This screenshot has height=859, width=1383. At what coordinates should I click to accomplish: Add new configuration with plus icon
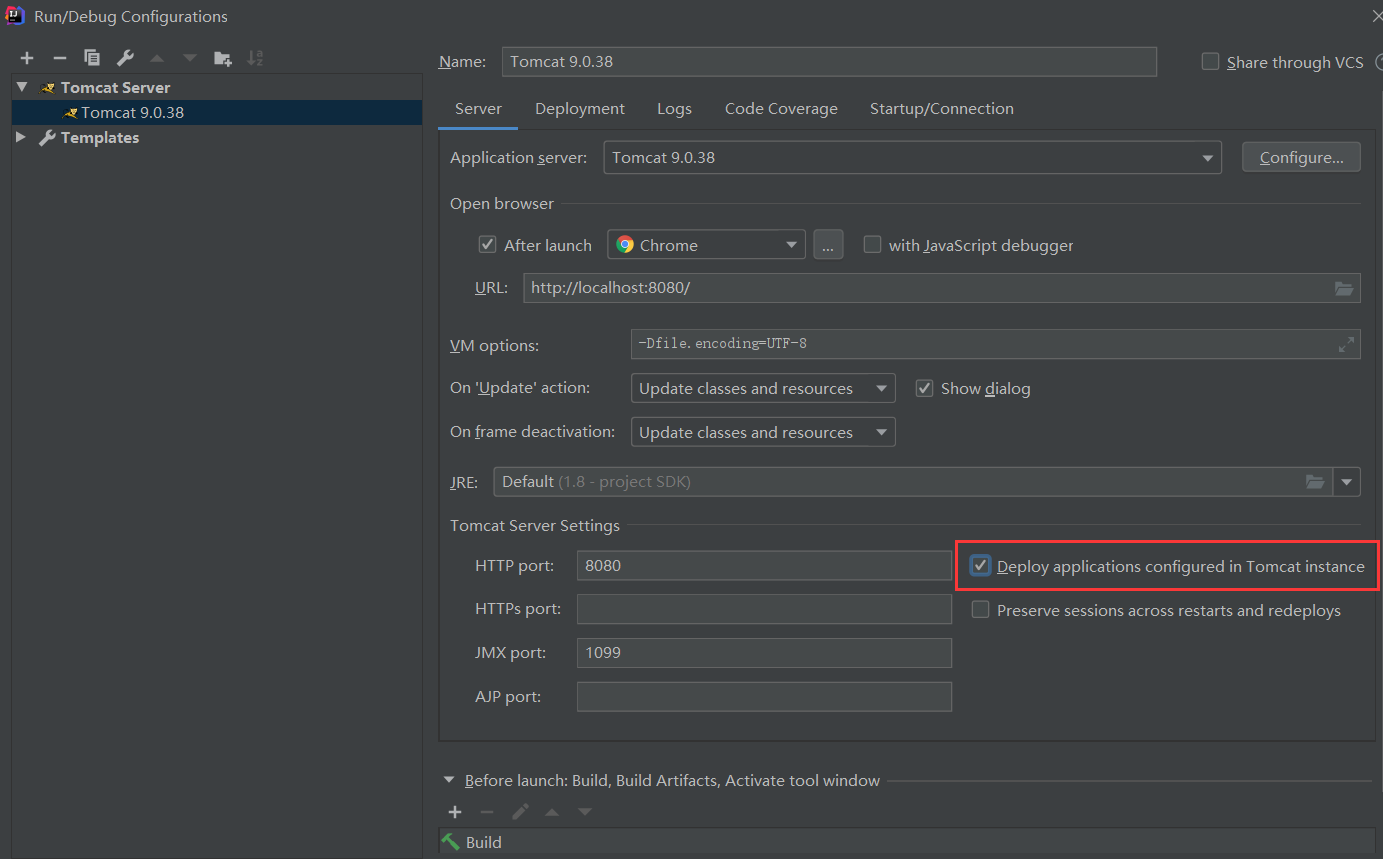[27, 58]
